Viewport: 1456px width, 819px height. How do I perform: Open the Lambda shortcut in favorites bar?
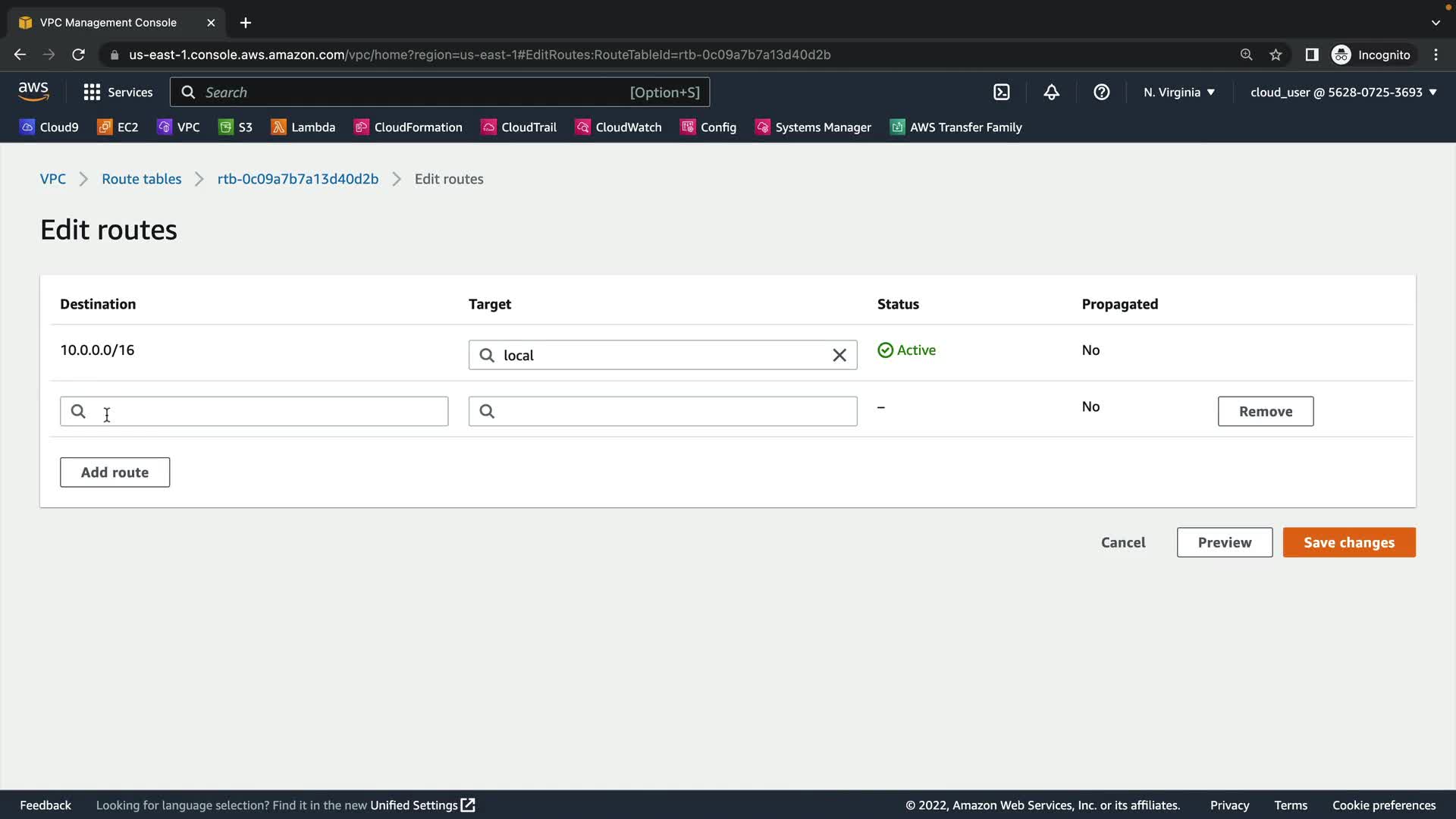[303, 127]
